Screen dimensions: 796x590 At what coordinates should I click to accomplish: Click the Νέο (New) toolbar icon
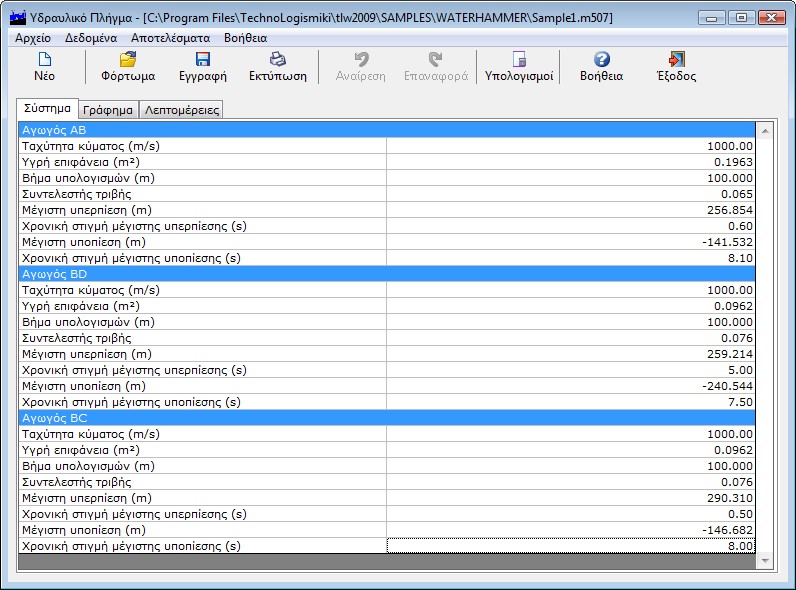point(44,60)
